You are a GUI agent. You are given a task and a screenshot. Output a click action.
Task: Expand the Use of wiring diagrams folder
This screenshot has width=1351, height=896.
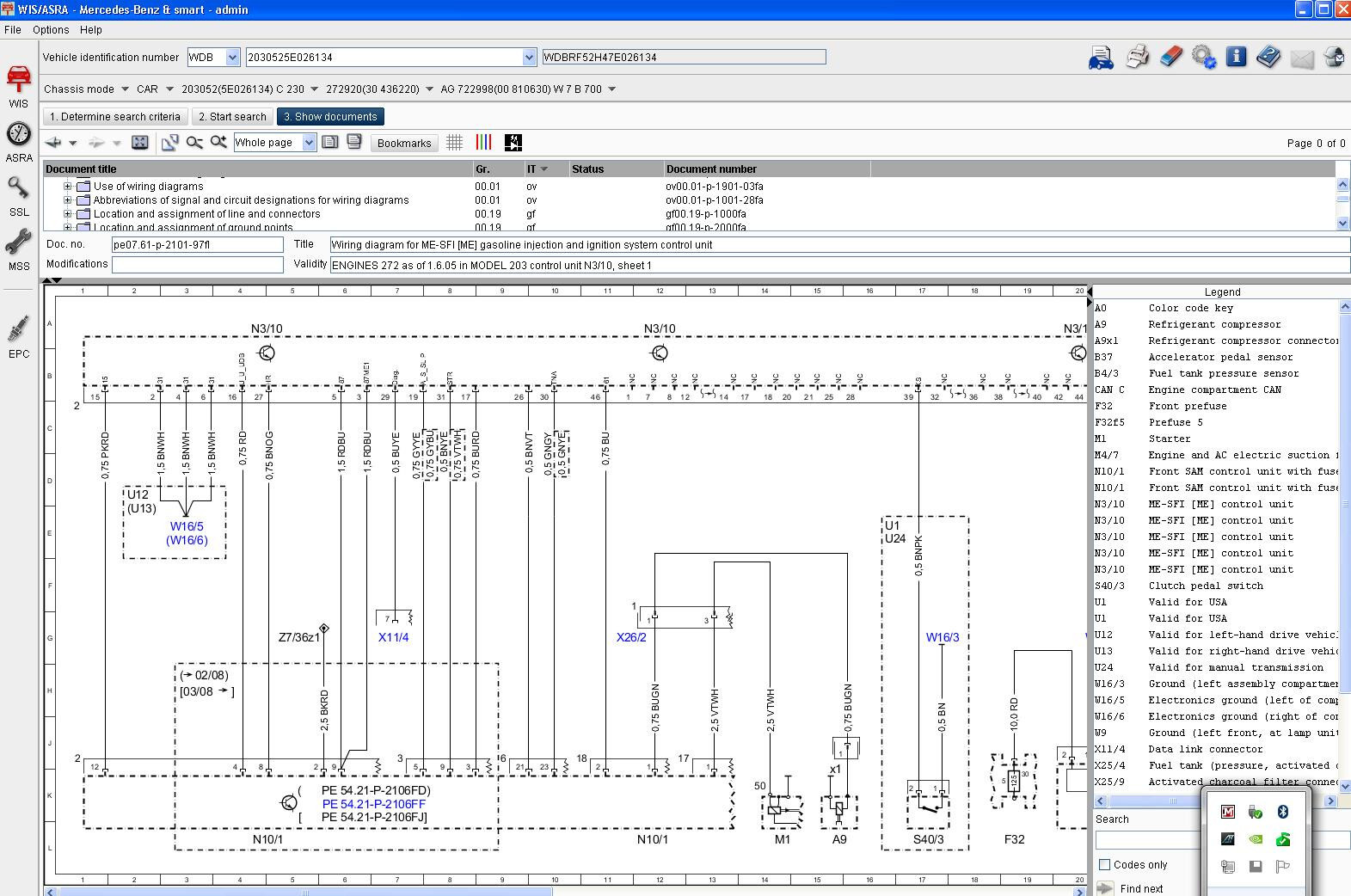coord(68,187)
